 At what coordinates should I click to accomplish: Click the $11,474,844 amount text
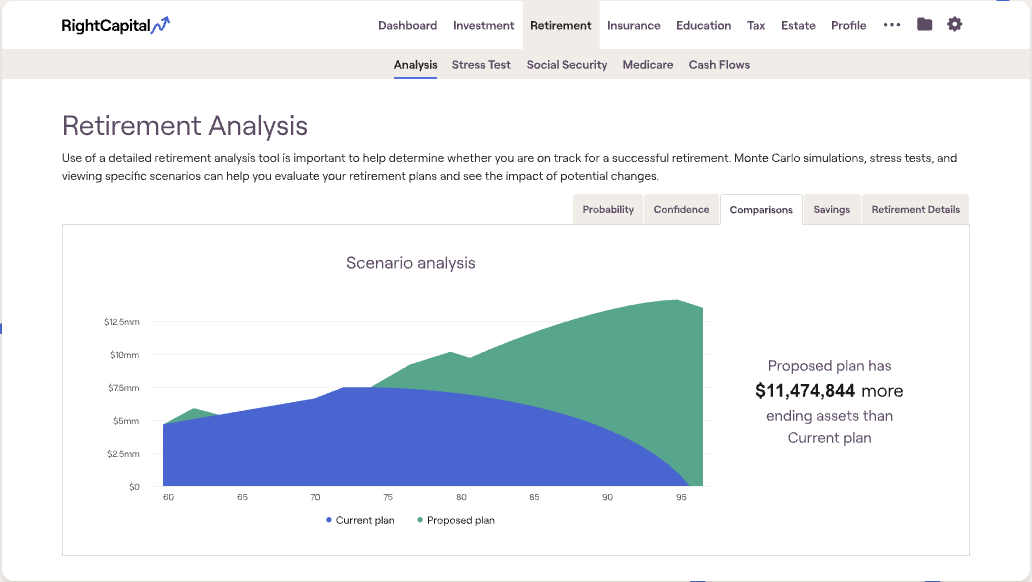[x=805, y=390]
